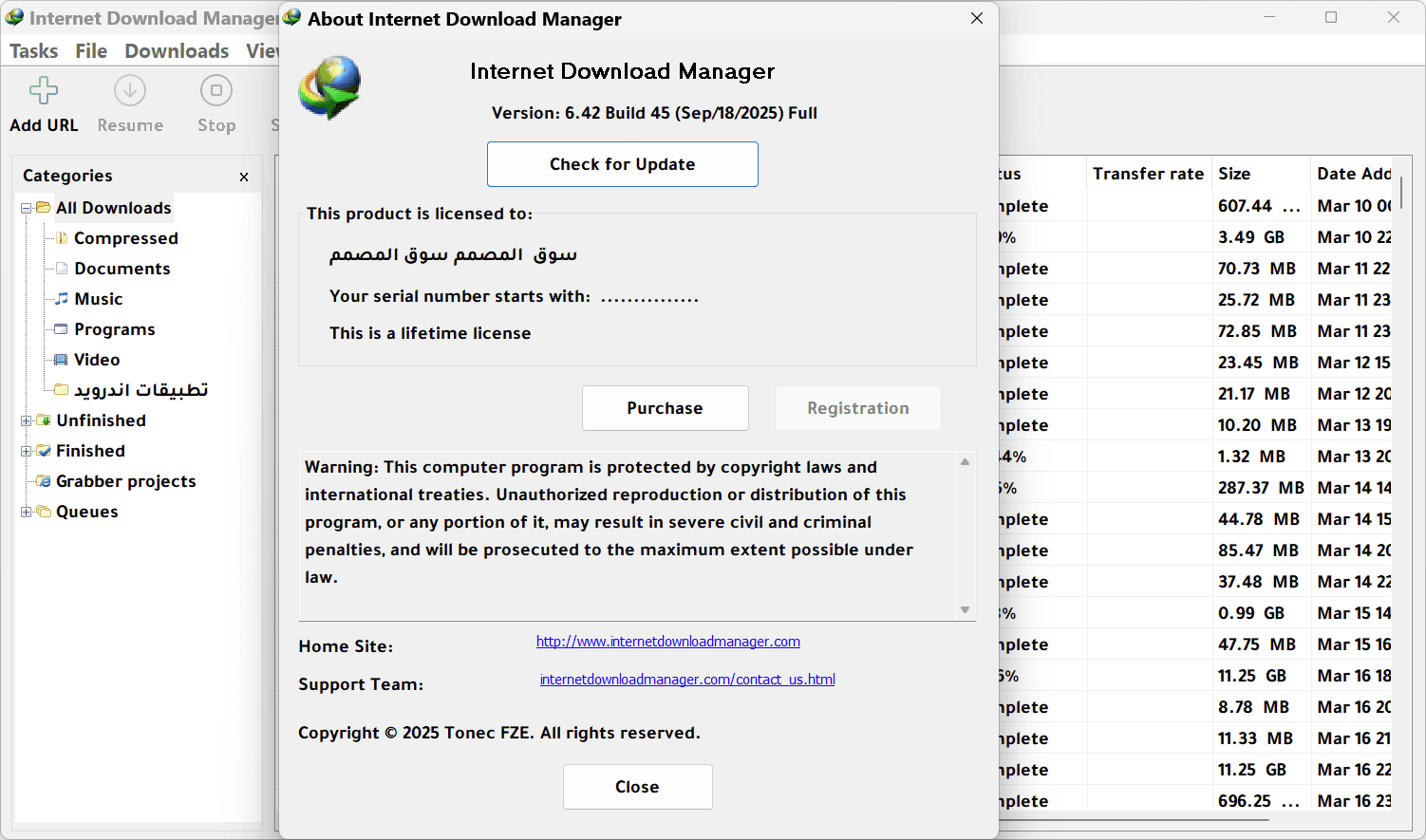Click the Resume download toolbar icon
This screenshot has height=840, width=1426.
coord(130,91)
